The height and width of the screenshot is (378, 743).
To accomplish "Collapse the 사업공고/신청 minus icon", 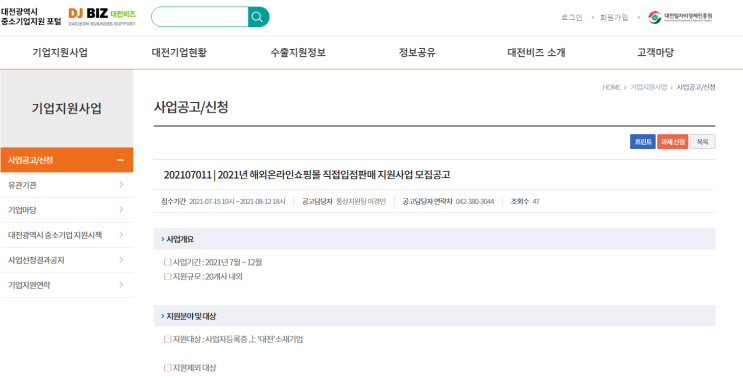I will point(120,160).
